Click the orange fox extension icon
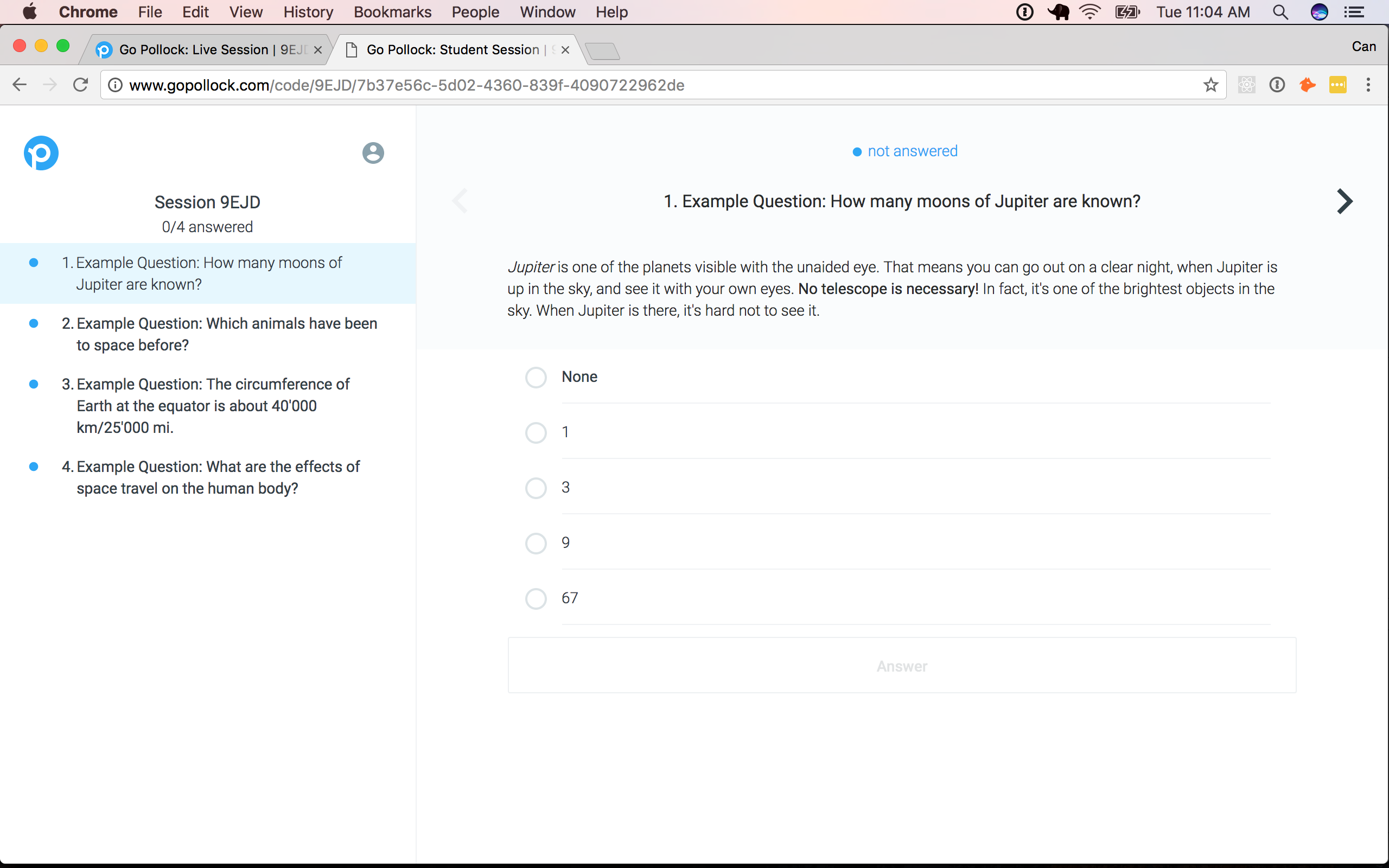1389x868 pixels. pos(1307,85)
